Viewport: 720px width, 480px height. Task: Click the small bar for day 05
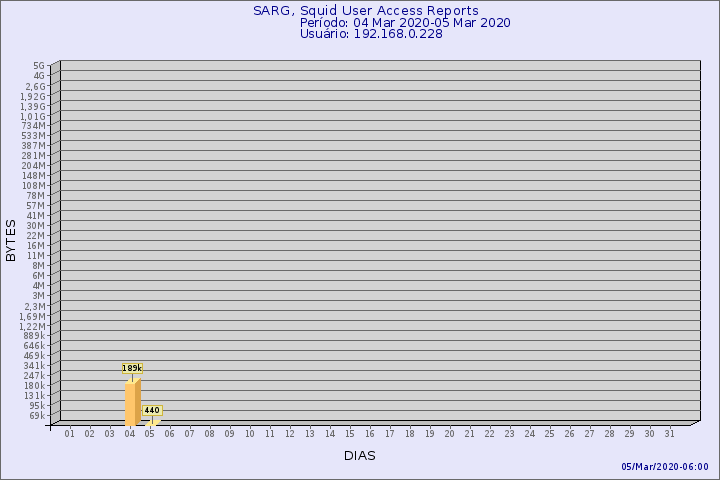click(153, 423)
